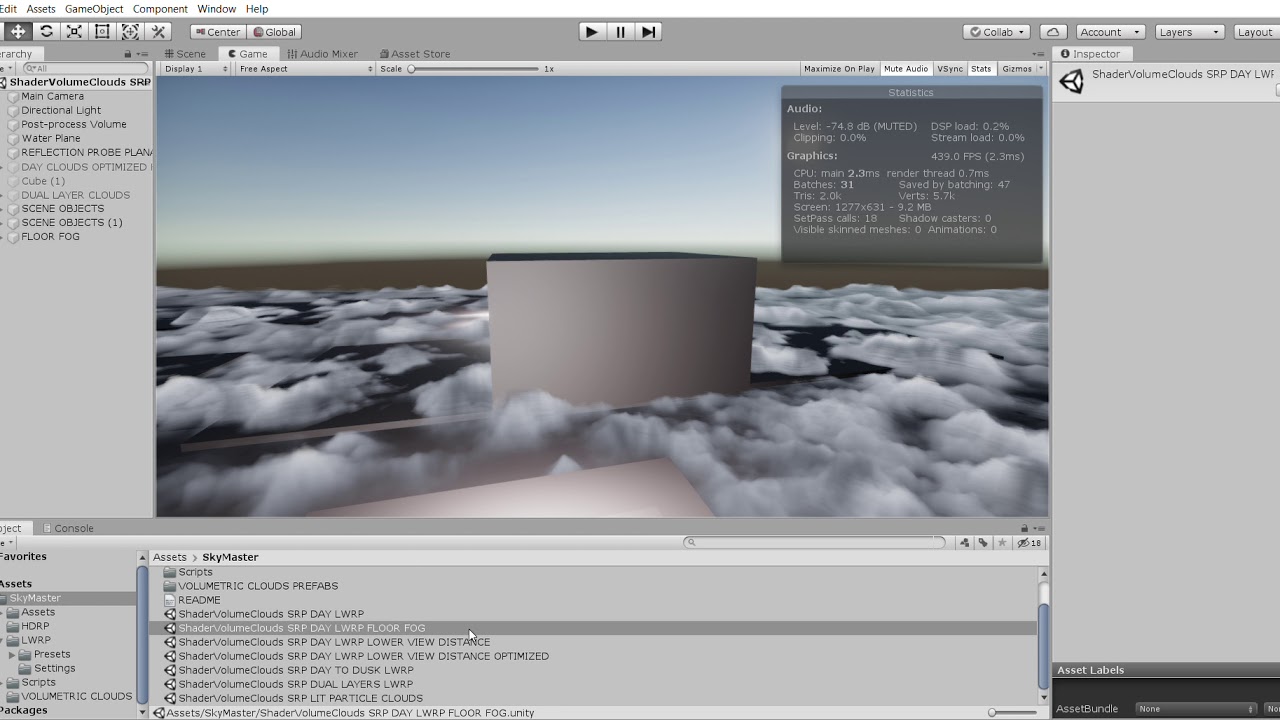Toggle Gizmos in Game view

pyautogui.click(x=1017, y=69)
